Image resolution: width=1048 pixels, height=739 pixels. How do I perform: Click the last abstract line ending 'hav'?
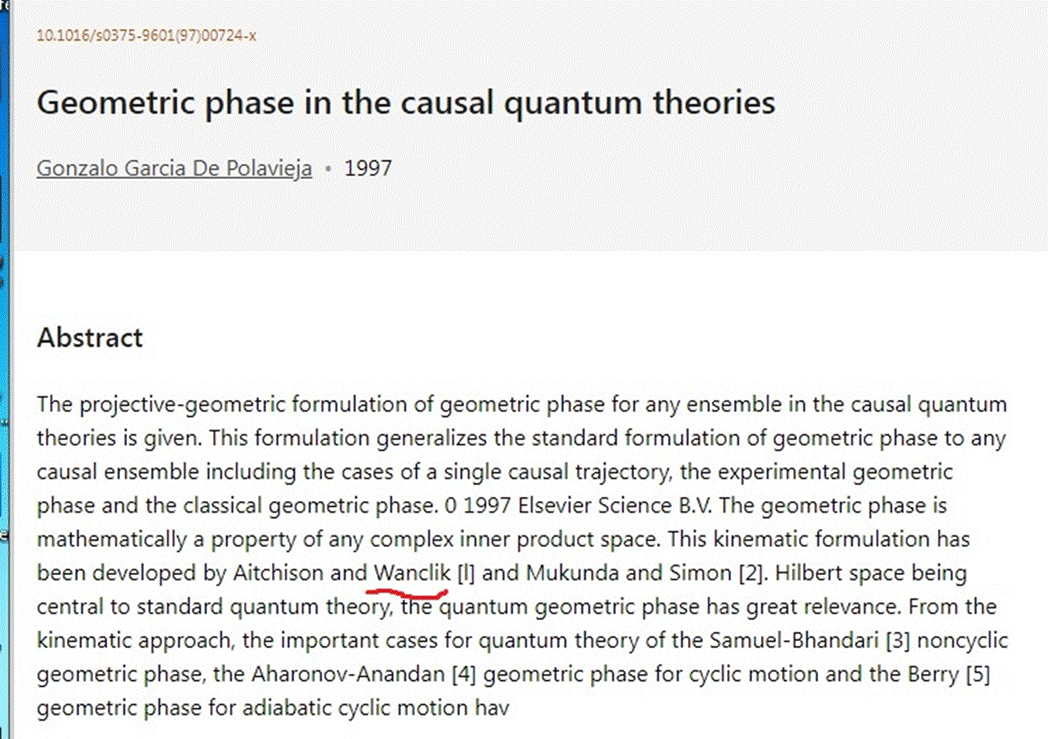coord(273,708)
